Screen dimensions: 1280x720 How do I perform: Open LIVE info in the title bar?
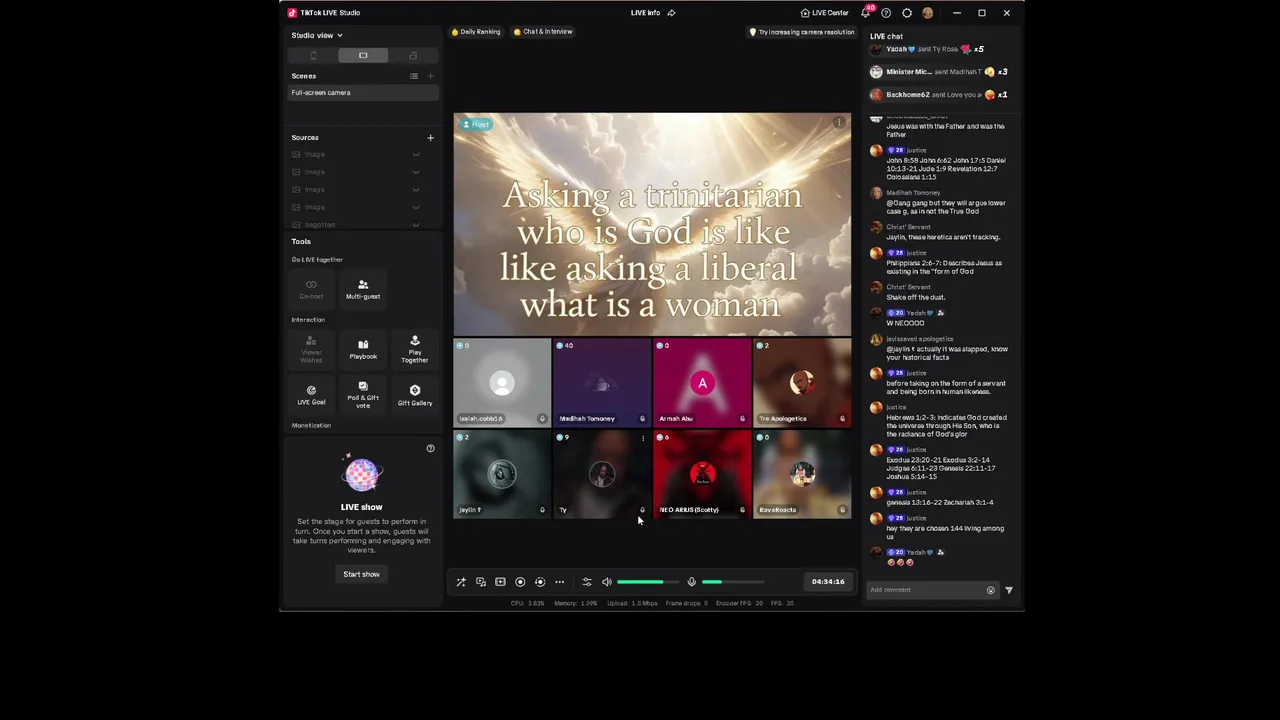(x=645, y=13)
